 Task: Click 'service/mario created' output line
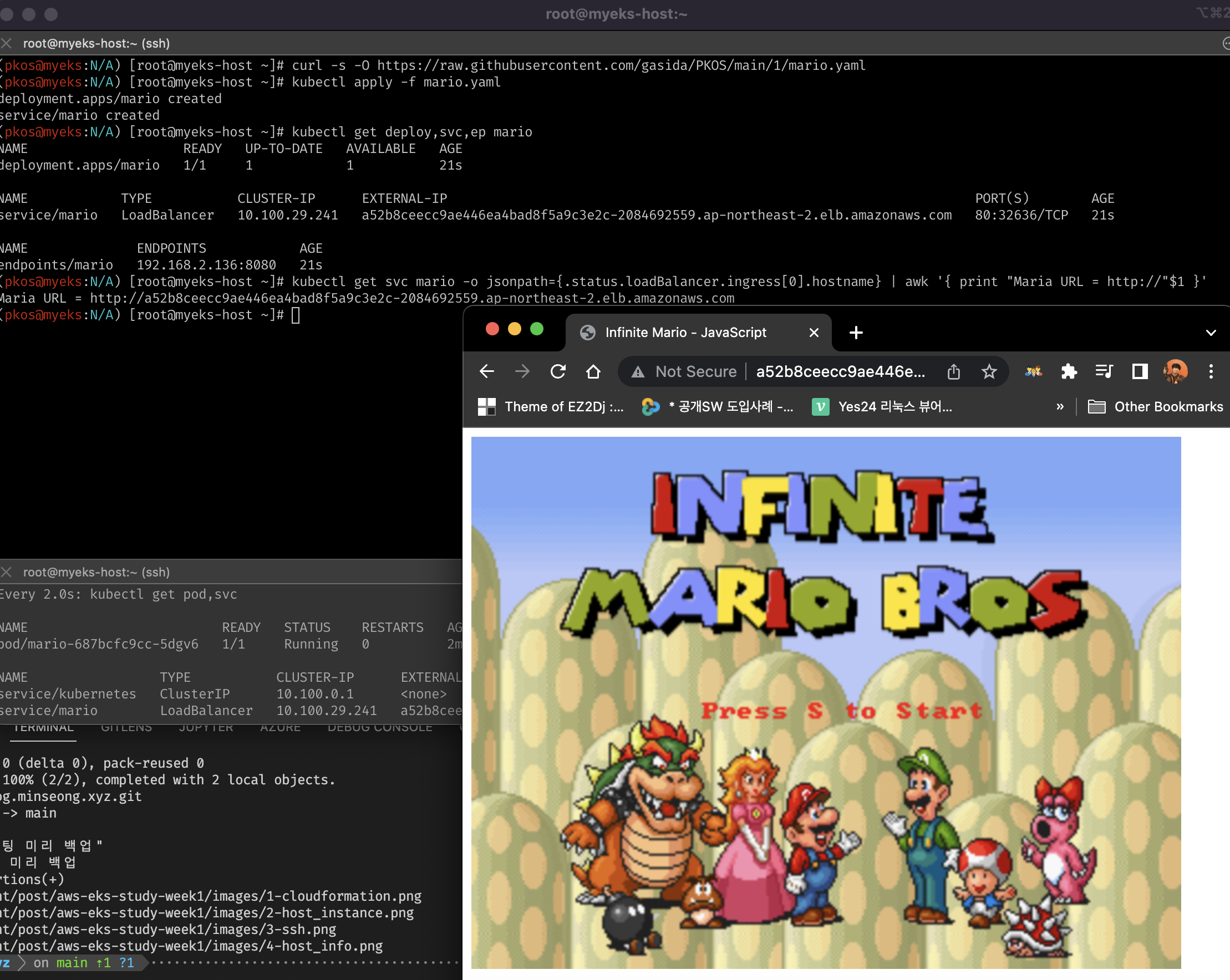pyautogui.click(x=80, y=115)
